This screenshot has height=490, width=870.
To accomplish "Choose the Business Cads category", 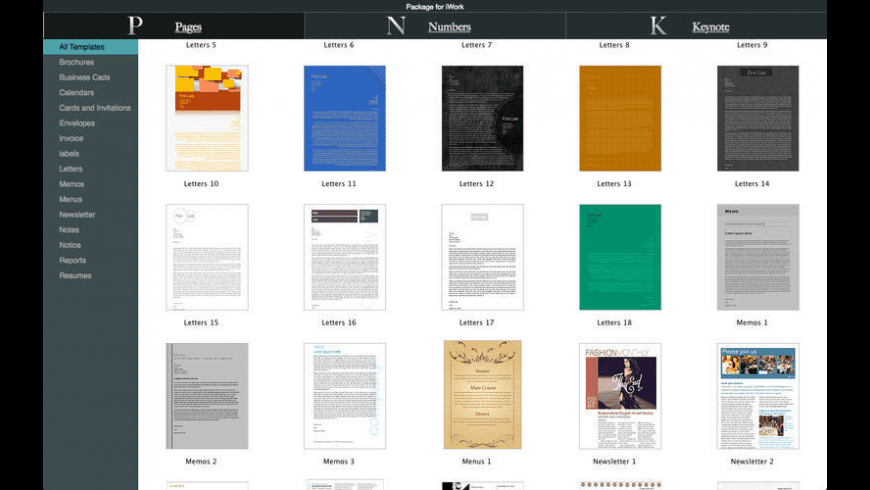I will coord(84,77).
